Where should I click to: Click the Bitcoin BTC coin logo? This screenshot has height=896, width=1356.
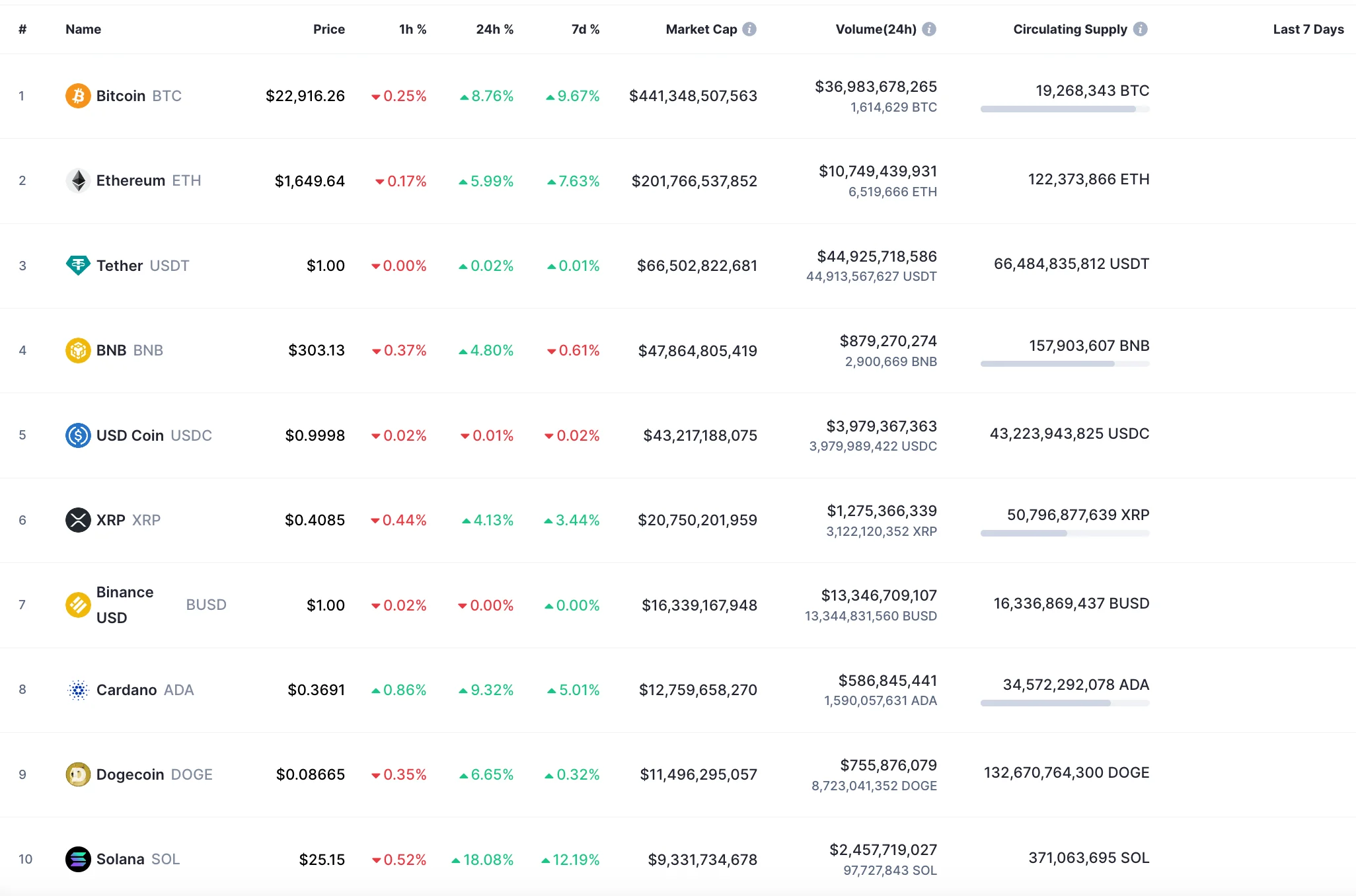(77, 96)
